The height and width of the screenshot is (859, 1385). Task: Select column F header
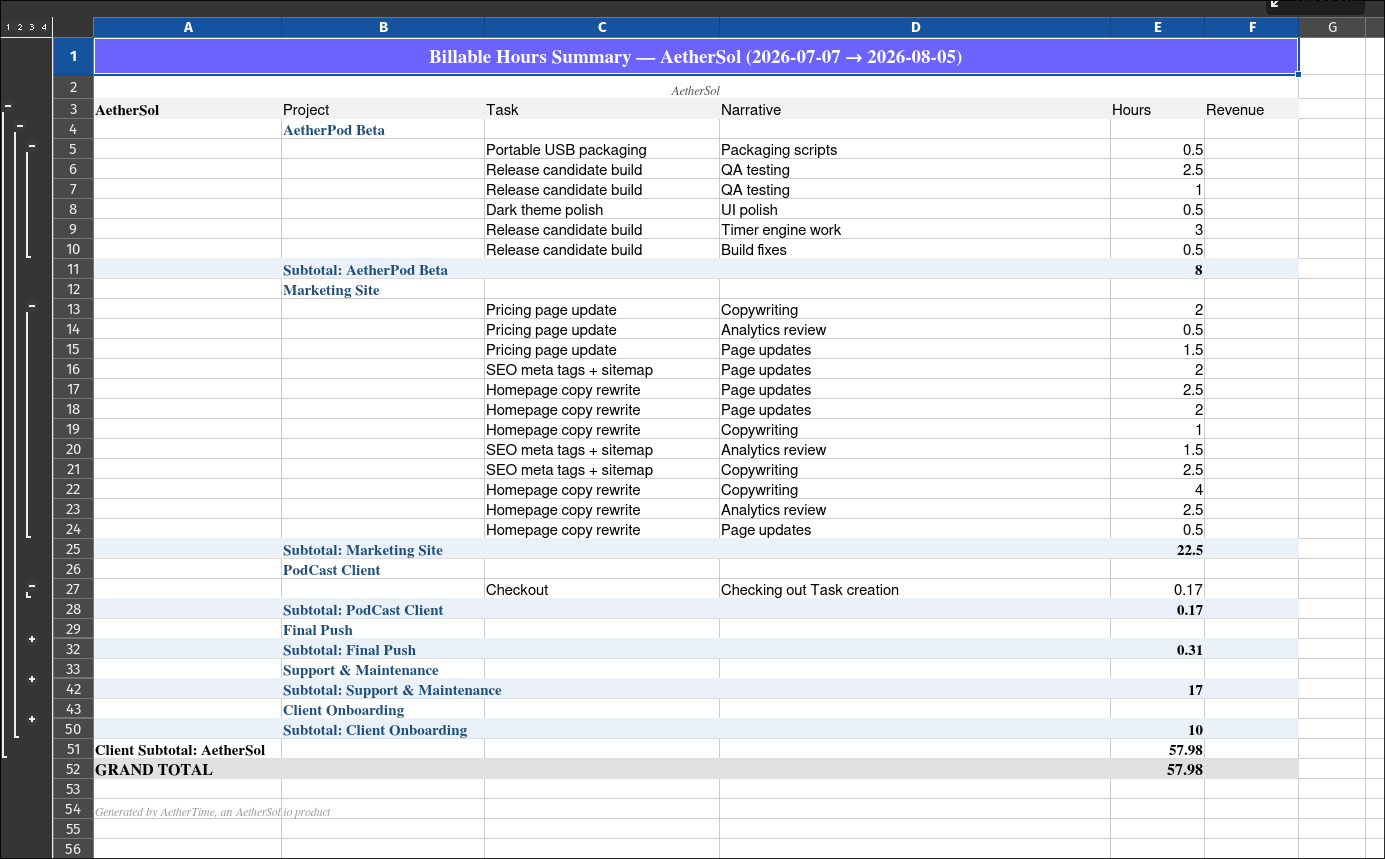pos(1252,27)
